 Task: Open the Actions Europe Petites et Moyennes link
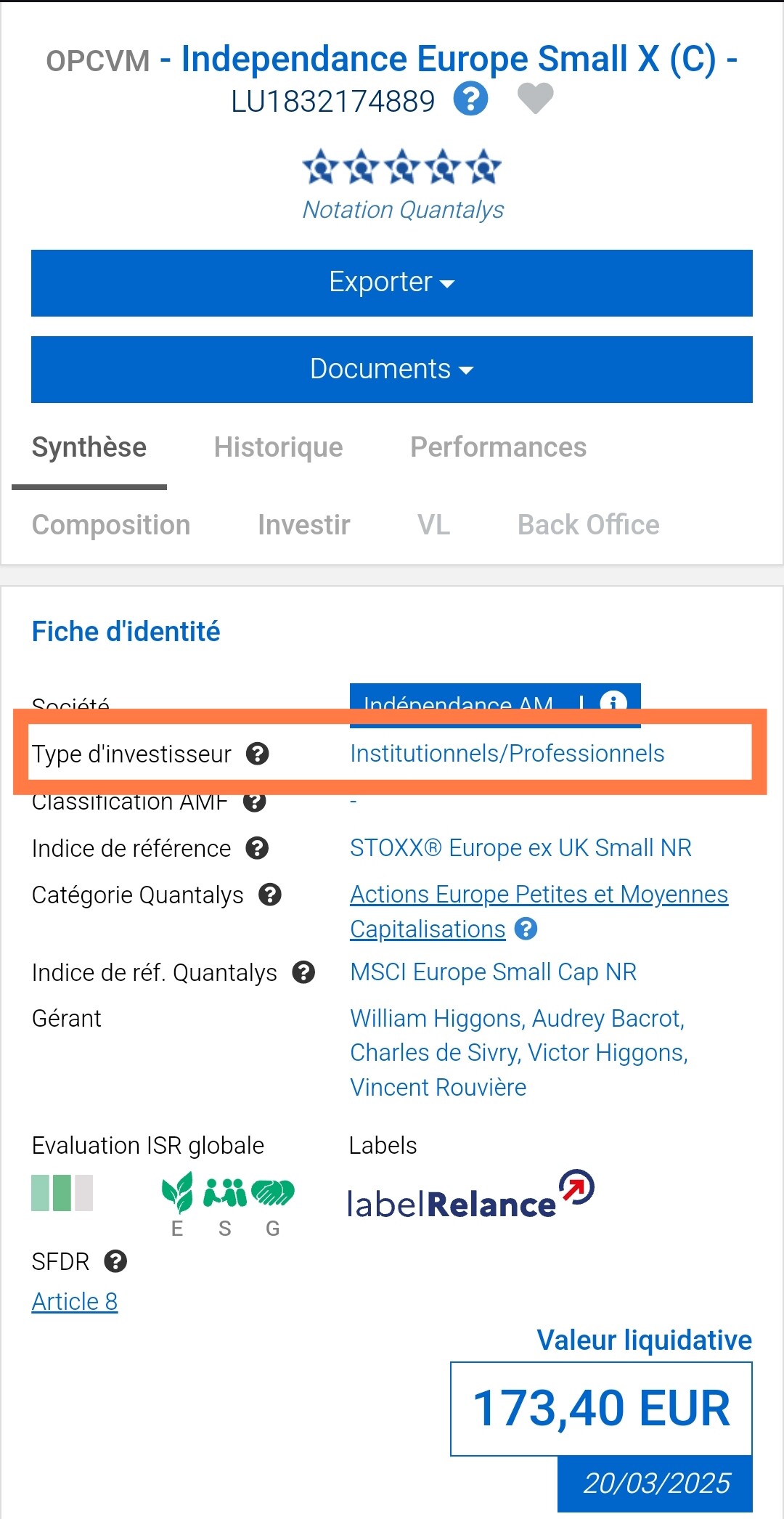coord(539,895)
